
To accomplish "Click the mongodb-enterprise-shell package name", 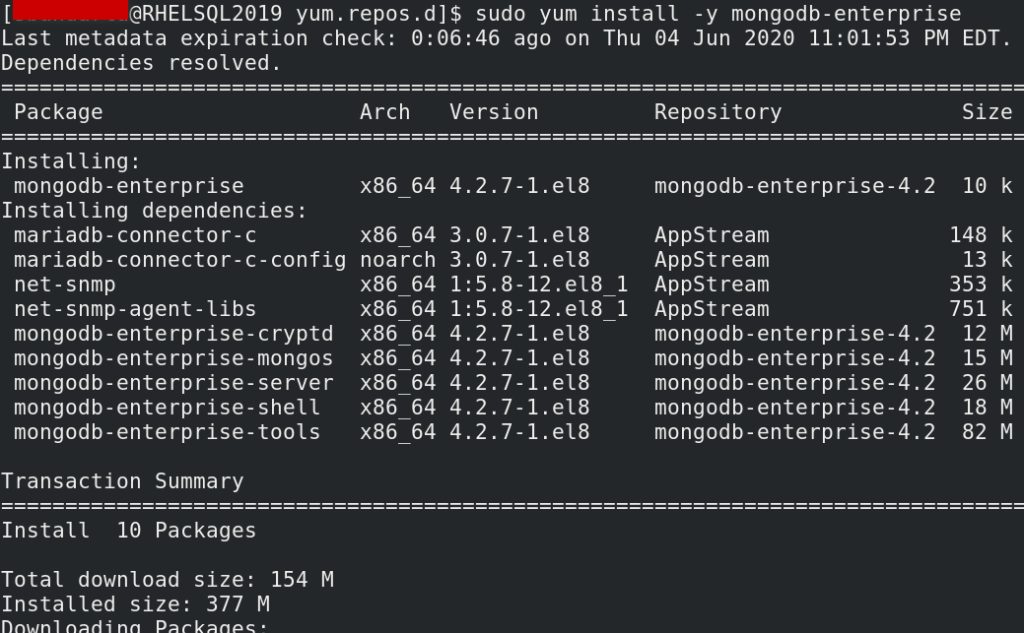I will tap(167, 407).
